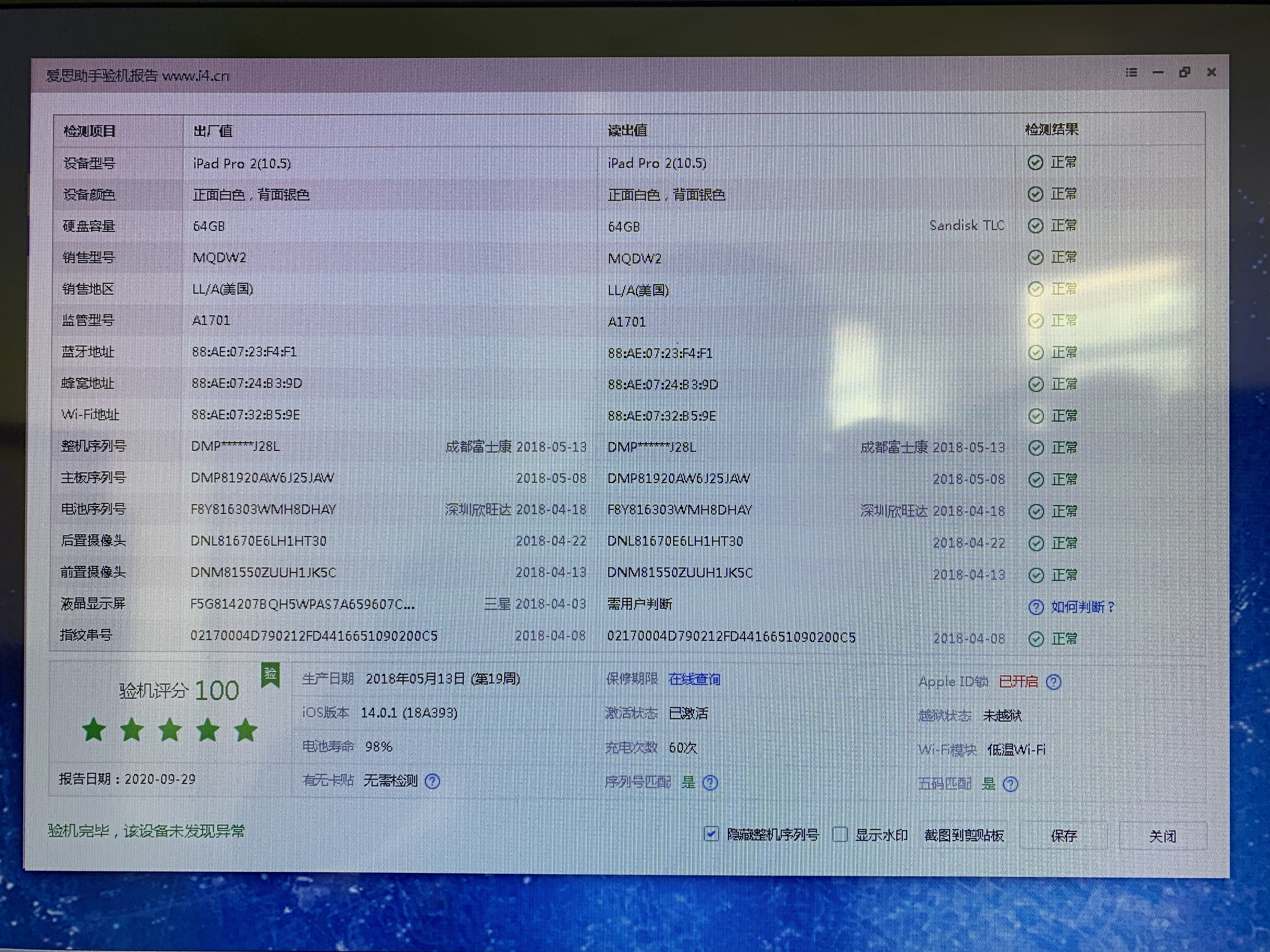The image size is (1270, 952).
Task: Click the check icon in 蓝牙地址 row
Action: tap(1036, 352)
